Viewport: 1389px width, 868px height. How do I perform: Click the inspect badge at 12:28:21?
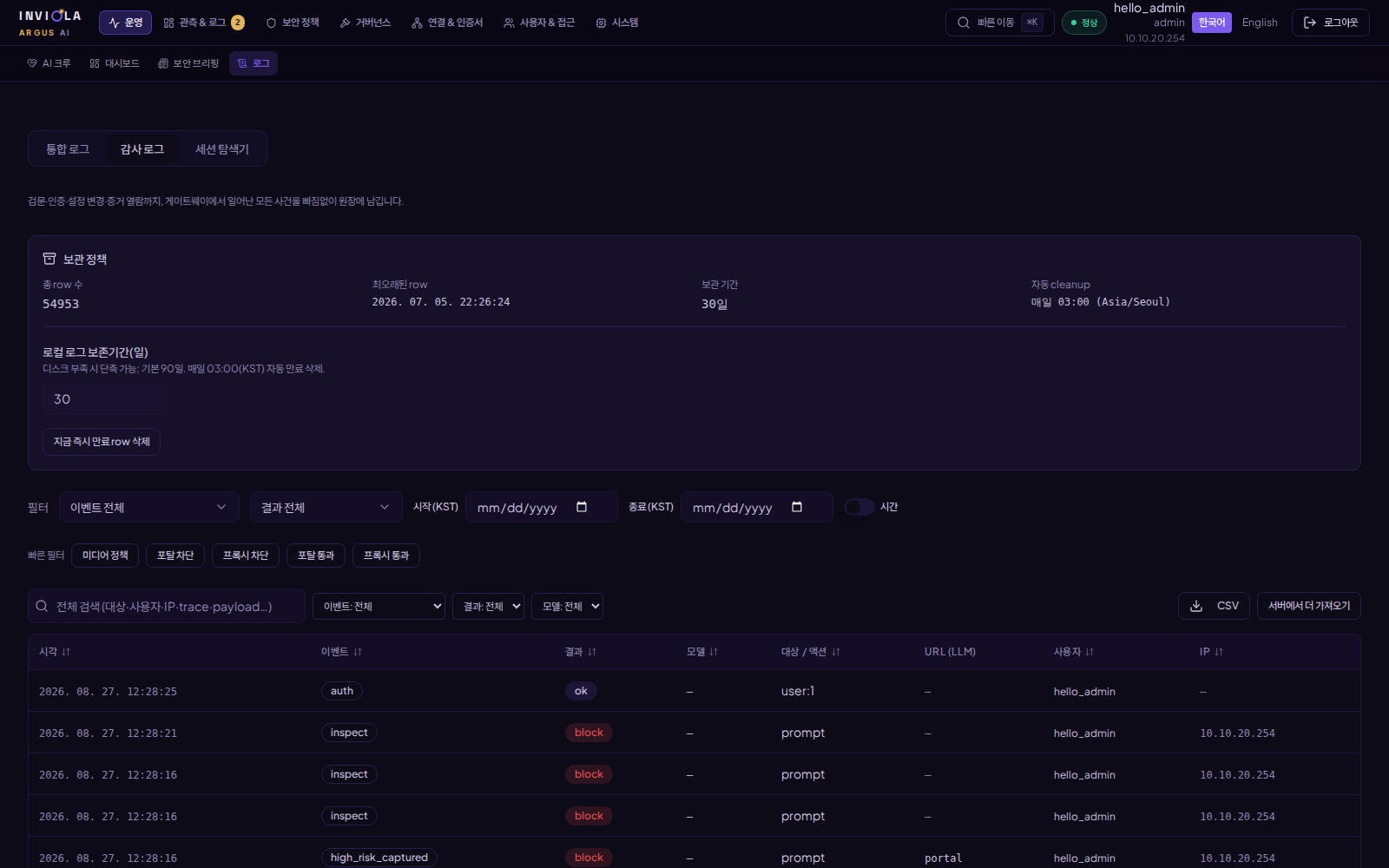tap(349, 733)
